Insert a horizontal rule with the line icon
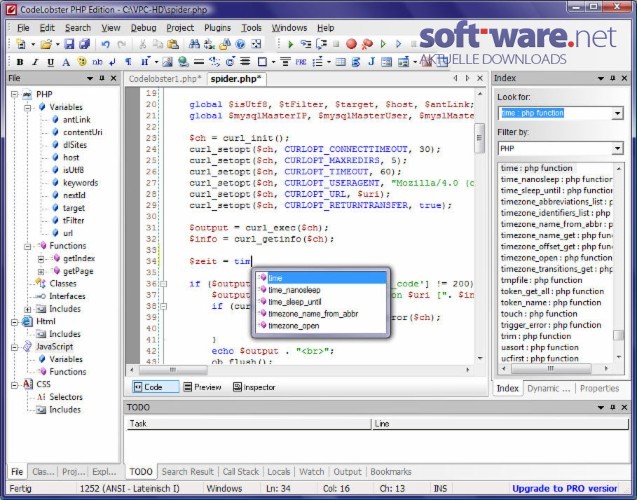637x500 pixels. point(199,62)
